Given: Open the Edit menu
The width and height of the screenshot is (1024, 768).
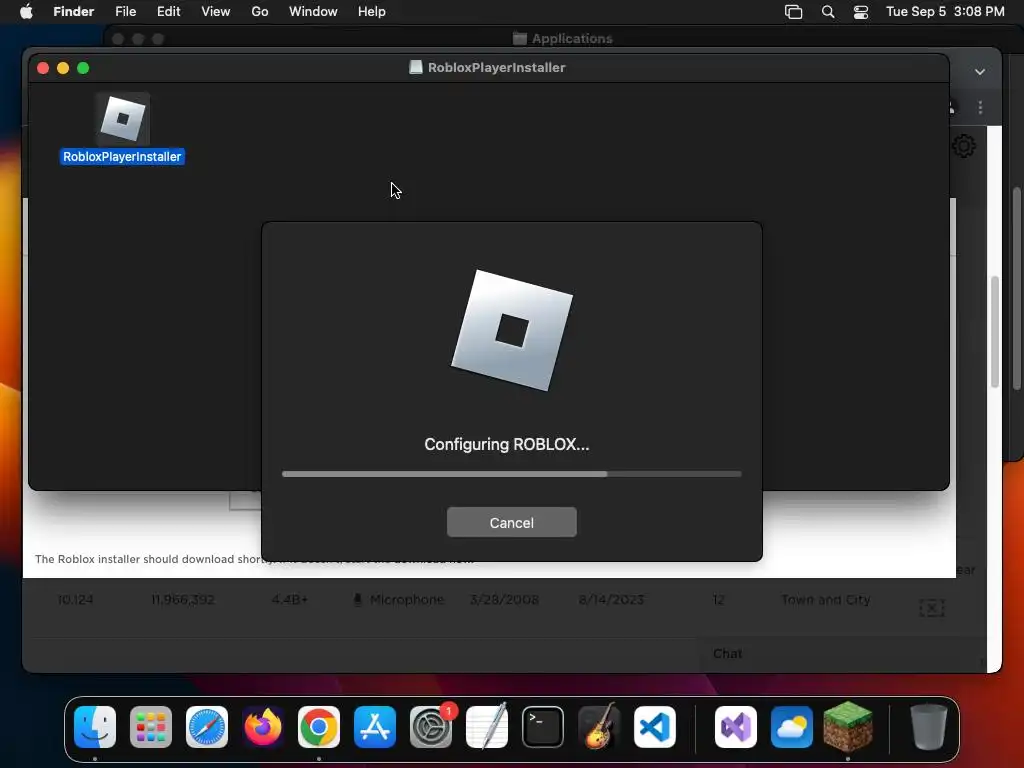Looking at the screenshot, I should (168, 12).
